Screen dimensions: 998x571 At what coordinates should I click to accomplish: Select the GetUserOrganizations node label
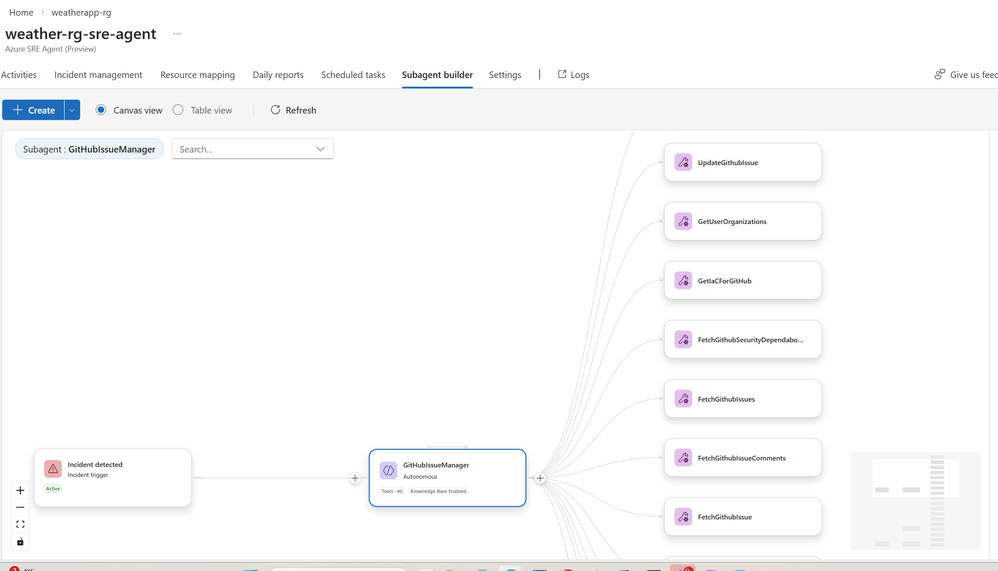(x=732, y=222)
